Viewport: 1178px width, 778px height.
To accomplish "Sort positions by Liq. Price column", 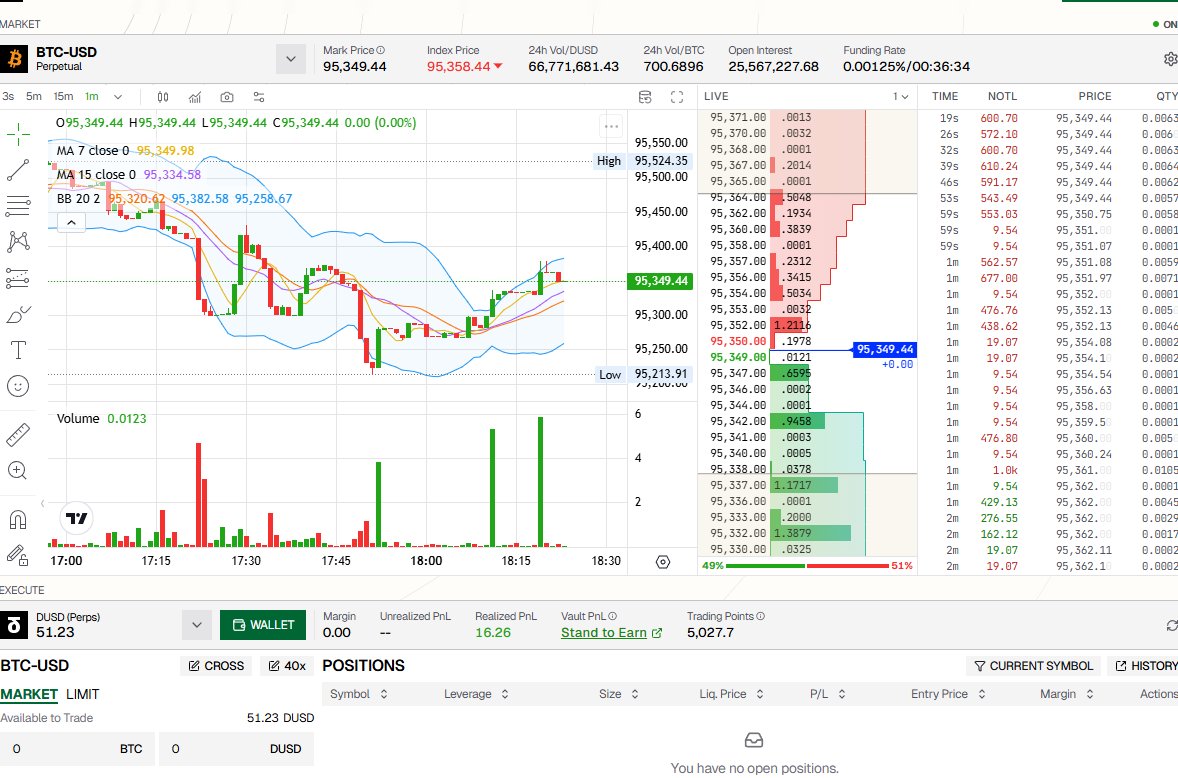I will tap(760, 694).
